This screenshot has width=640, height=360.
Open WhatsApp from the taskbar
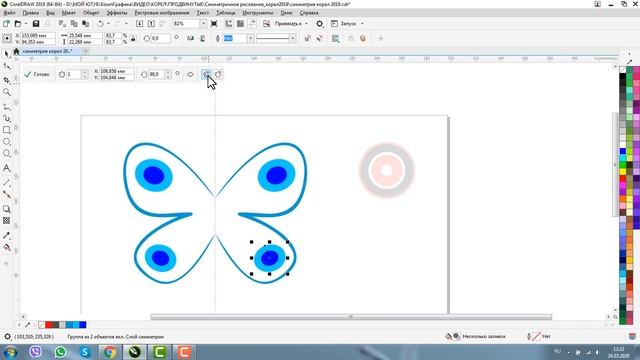tap(60, 351)
